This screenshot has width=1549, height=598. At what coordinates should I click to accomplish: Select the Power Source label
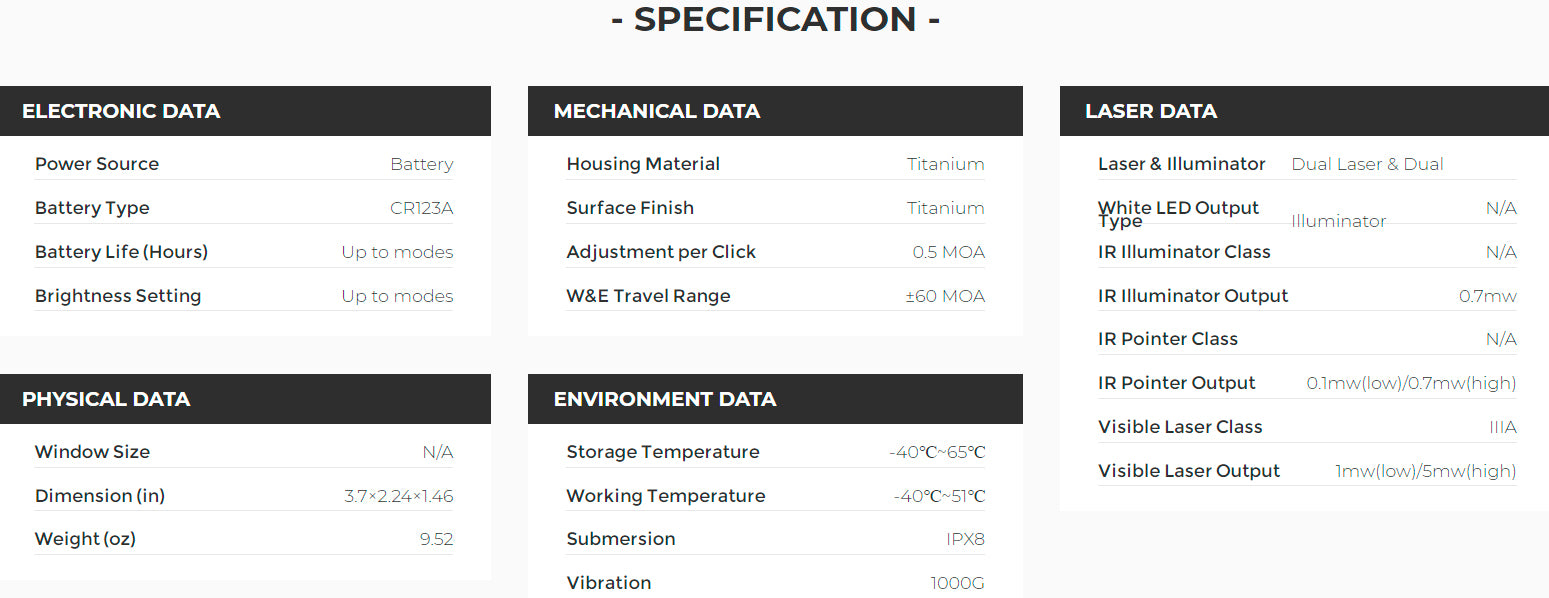97,164
